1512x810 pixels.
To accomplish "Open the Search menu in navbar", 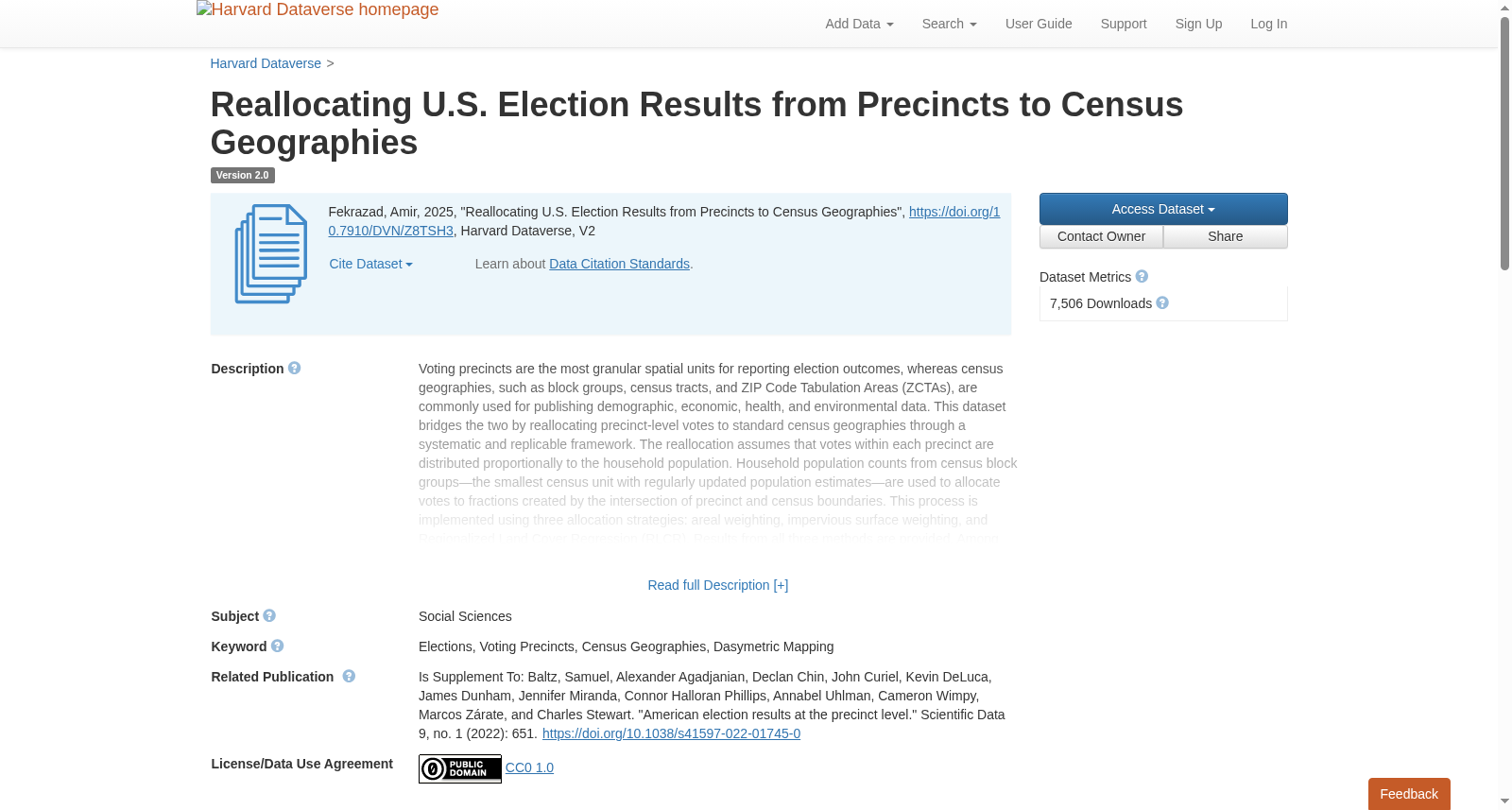I will 949,24.
